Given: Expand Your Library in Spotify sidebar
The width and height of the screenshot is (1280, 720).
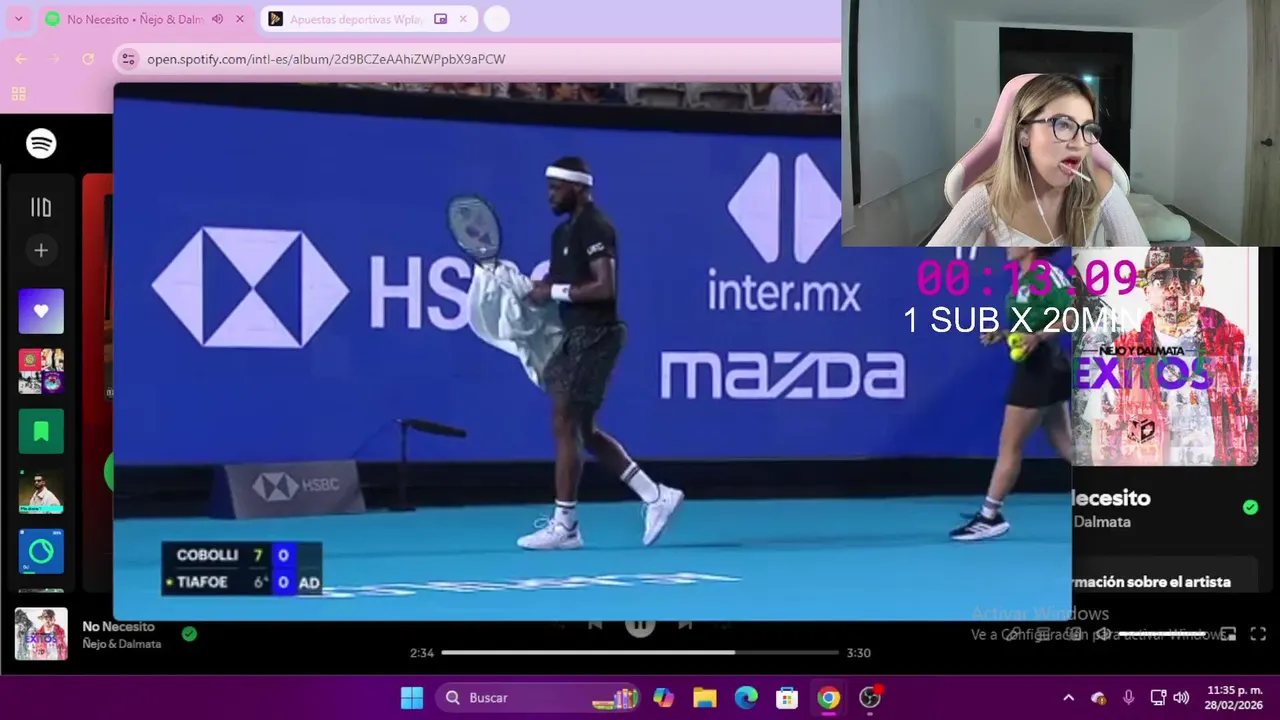Looking at the screenshot, I should tap(41, 207).
